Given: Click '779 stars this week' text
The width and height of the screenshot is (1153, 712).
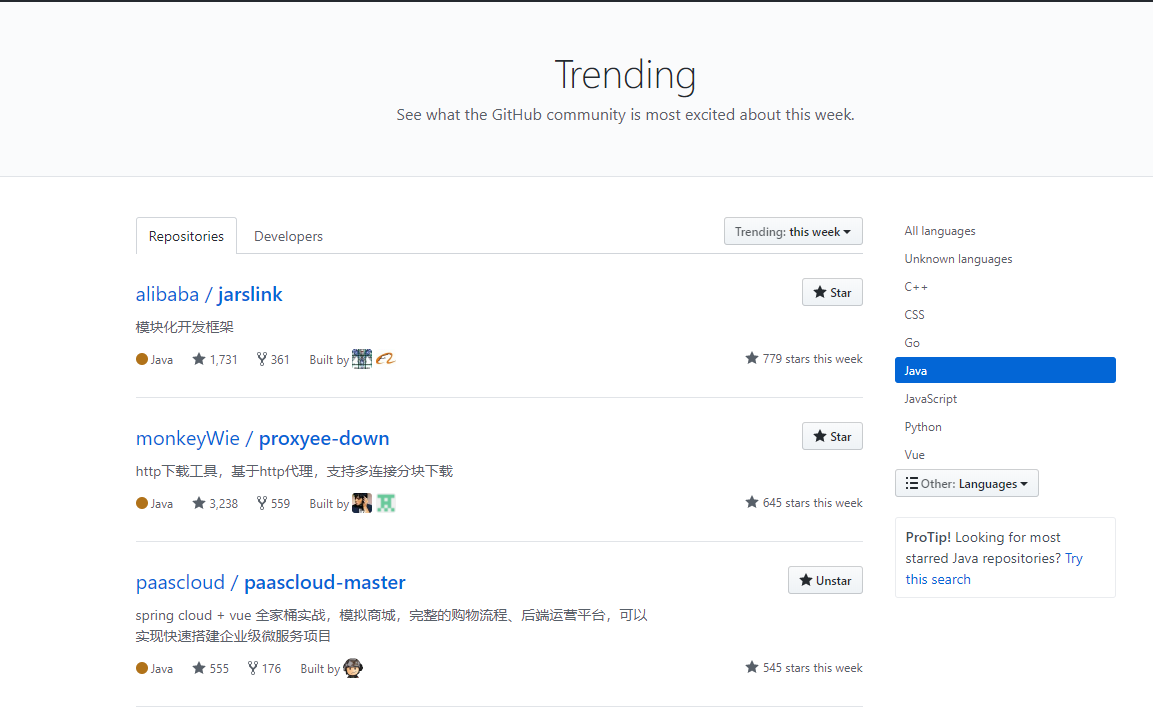Looking at the screenshot, I should click(804, 359).
